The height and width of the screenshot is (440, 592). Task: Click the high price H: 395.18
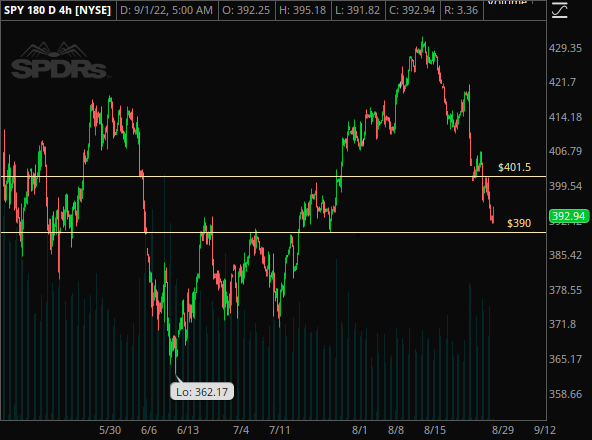[302, 10]
